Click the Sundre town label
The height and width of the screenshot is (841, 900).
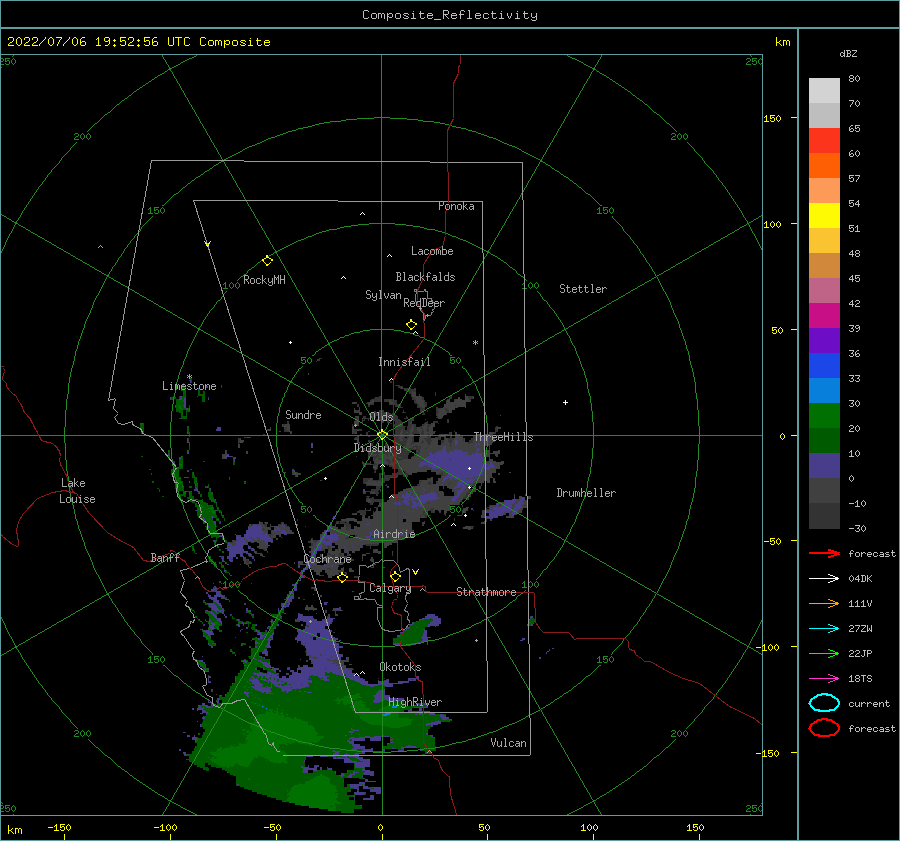[x=303, y=415]
